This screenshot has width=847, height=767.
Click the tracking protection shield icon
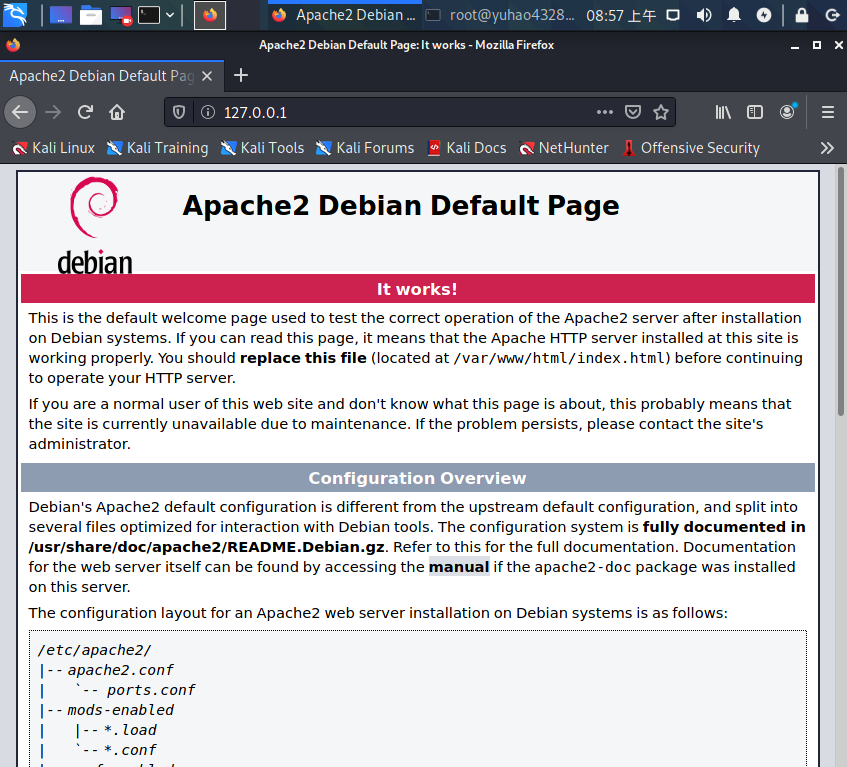179,112
